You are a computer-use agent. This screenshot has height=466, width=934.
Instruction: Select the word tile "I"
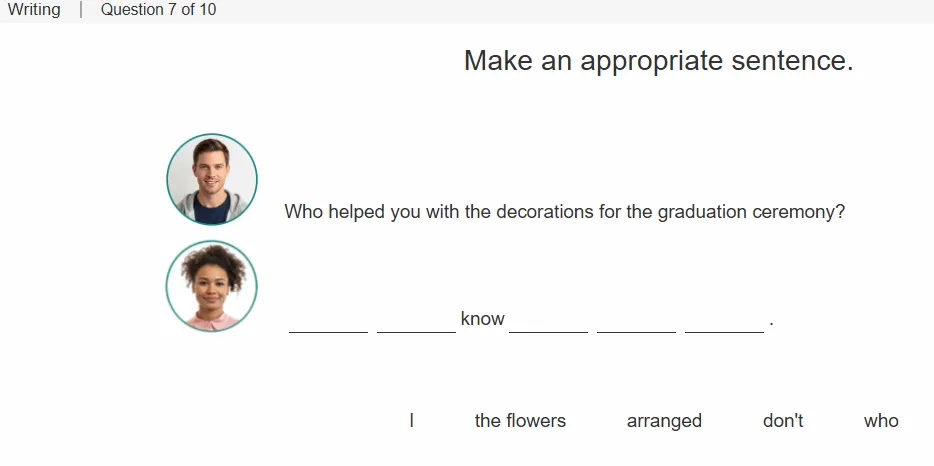point(412,421)
